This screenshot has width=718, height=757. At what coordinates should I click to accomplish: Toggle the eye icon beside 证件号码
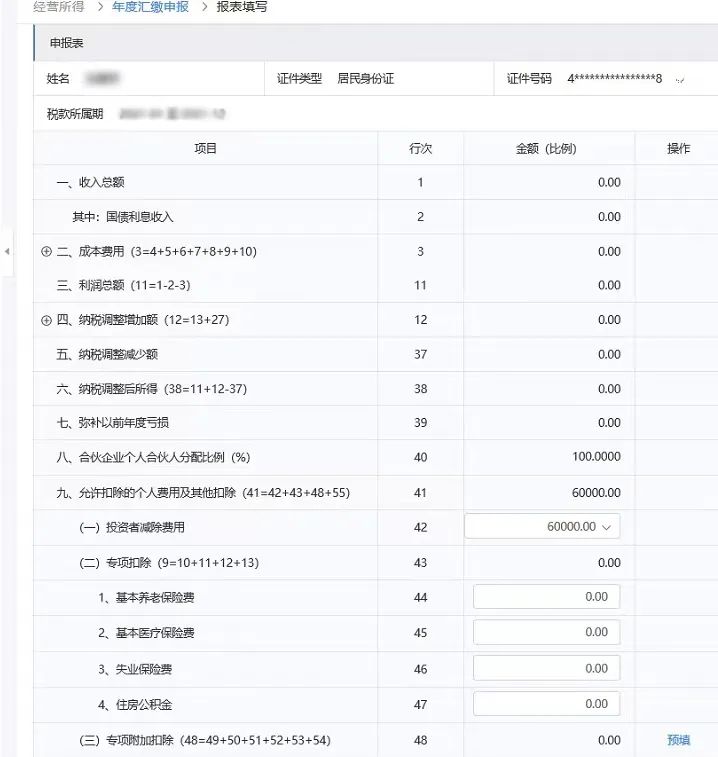[680, 80]
